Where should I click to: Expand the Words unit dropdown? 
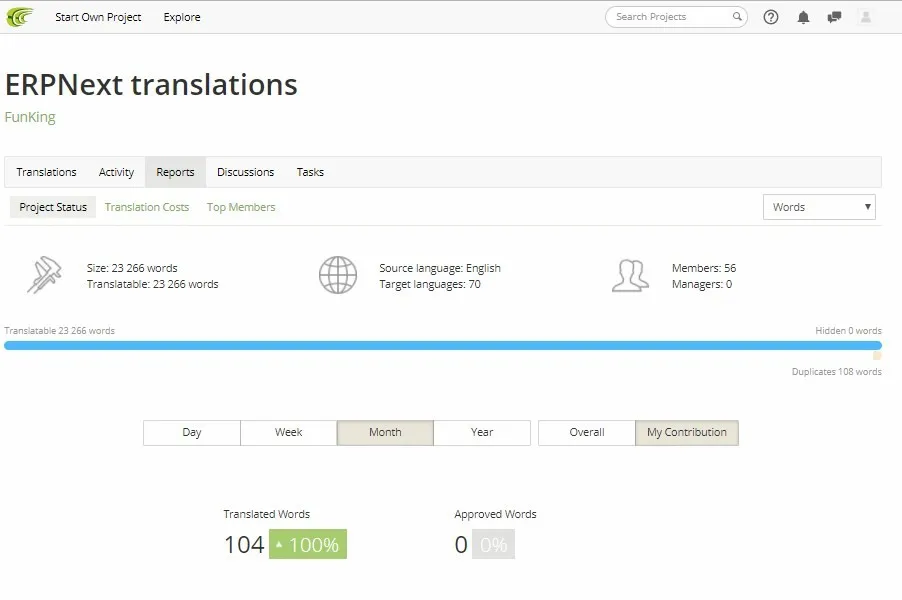(x=819, y=207)
